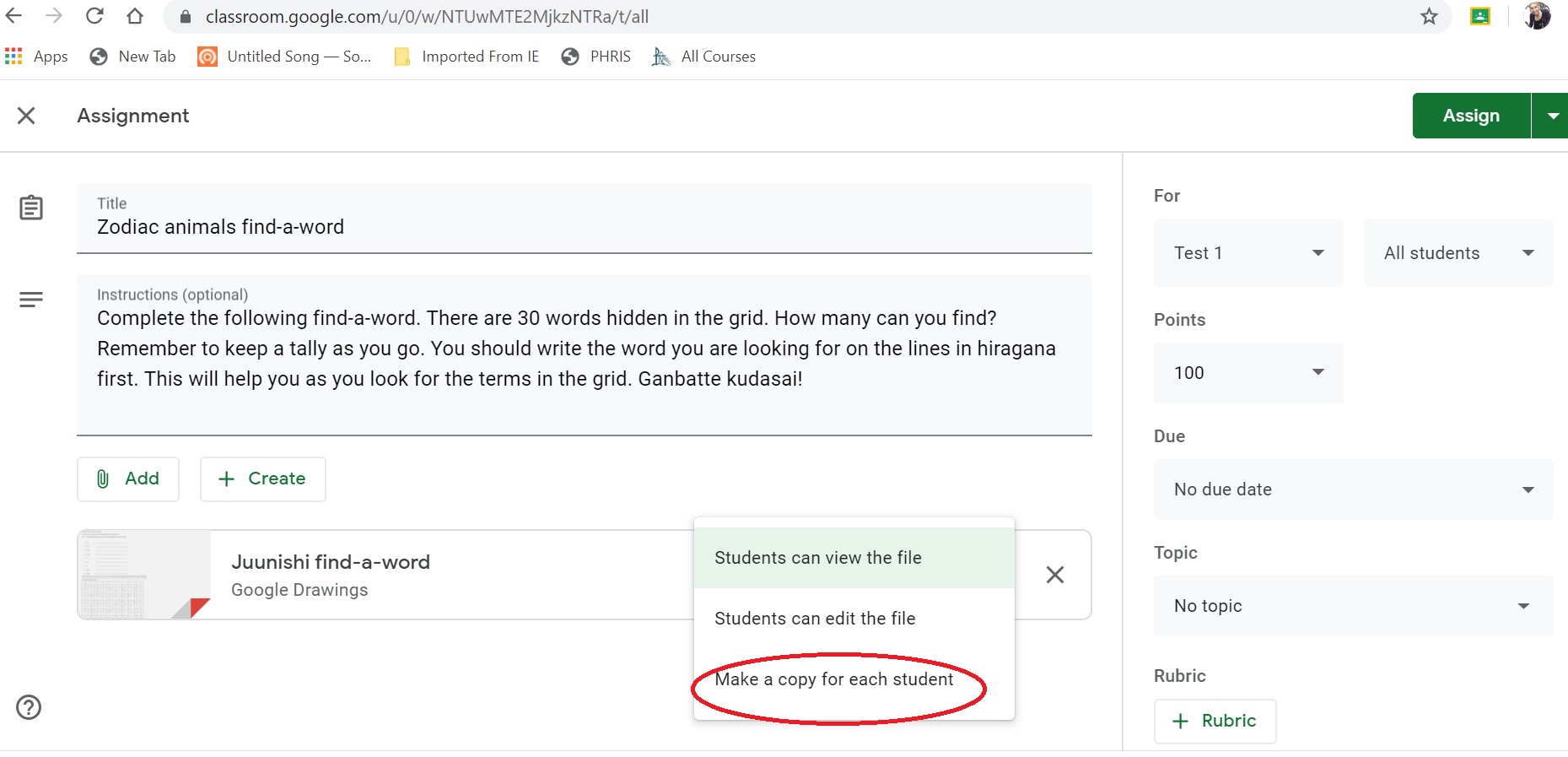Open the Apps bookmarks shortcut
1568x757 pixels.
click(36, 57)
